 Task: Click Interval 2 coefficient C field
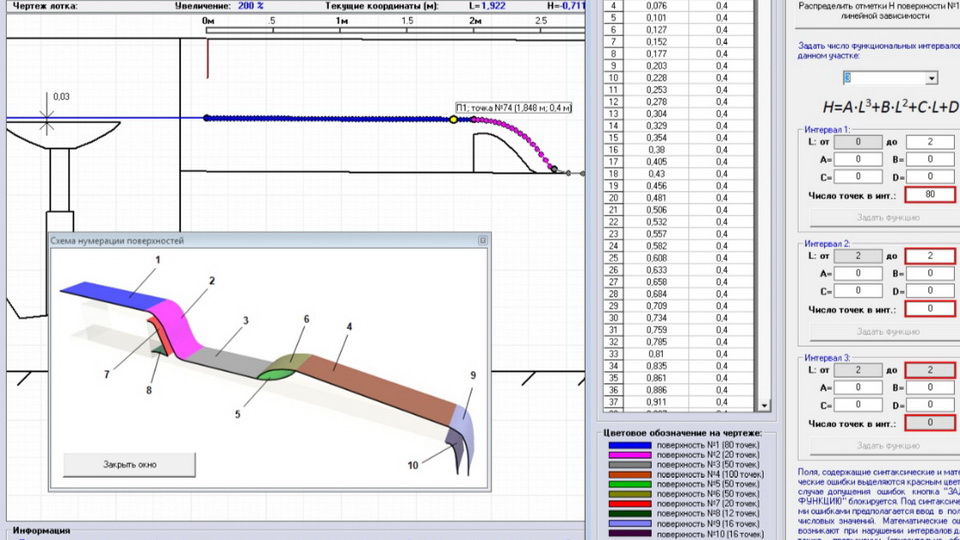[858, 291]
